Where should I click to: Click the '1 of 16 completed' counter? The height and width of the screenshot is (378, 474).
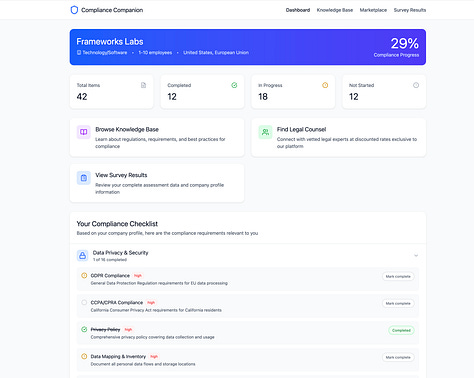click(x=110, y=260)
